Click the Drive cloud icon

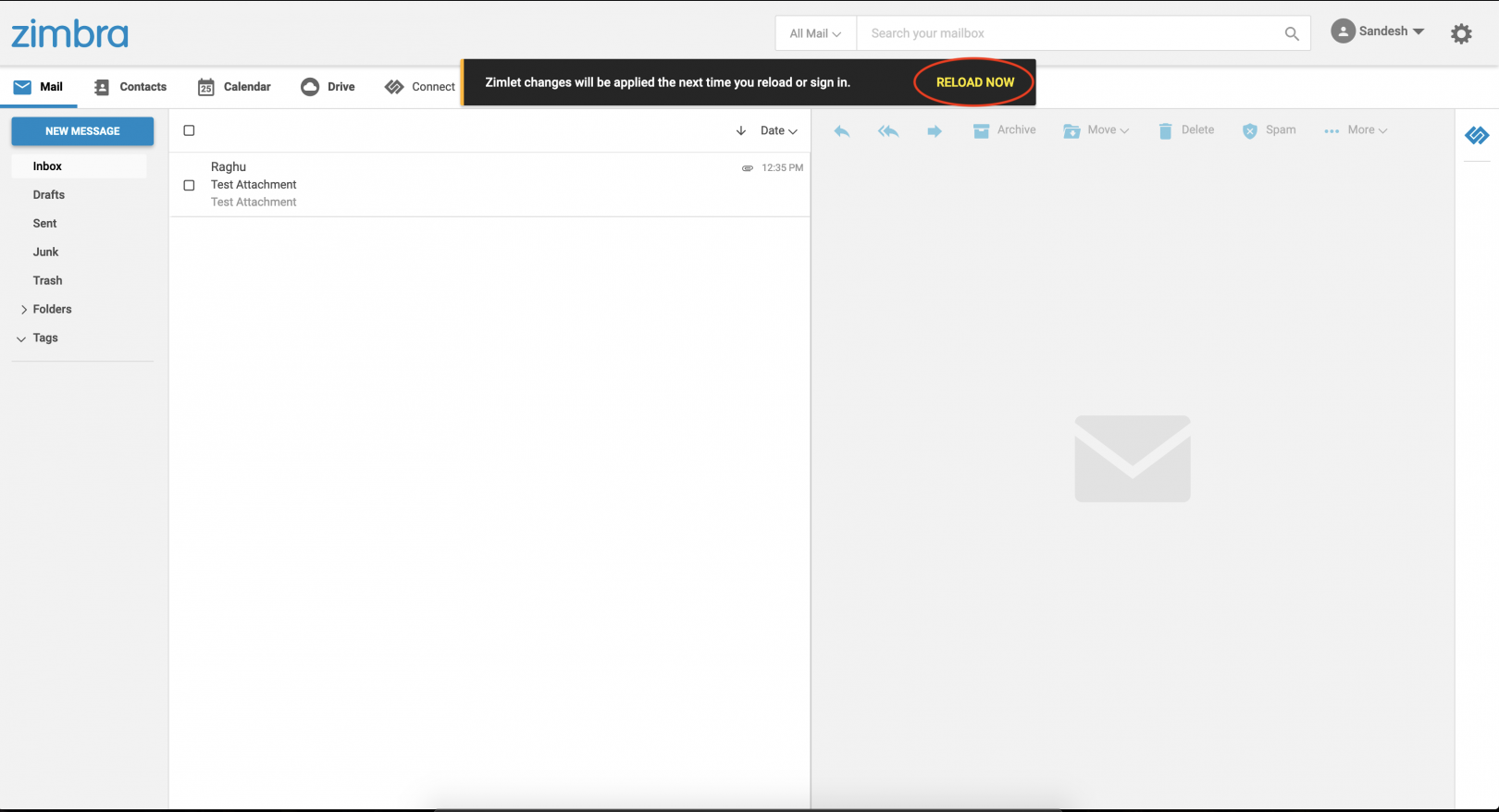[310, 87]
